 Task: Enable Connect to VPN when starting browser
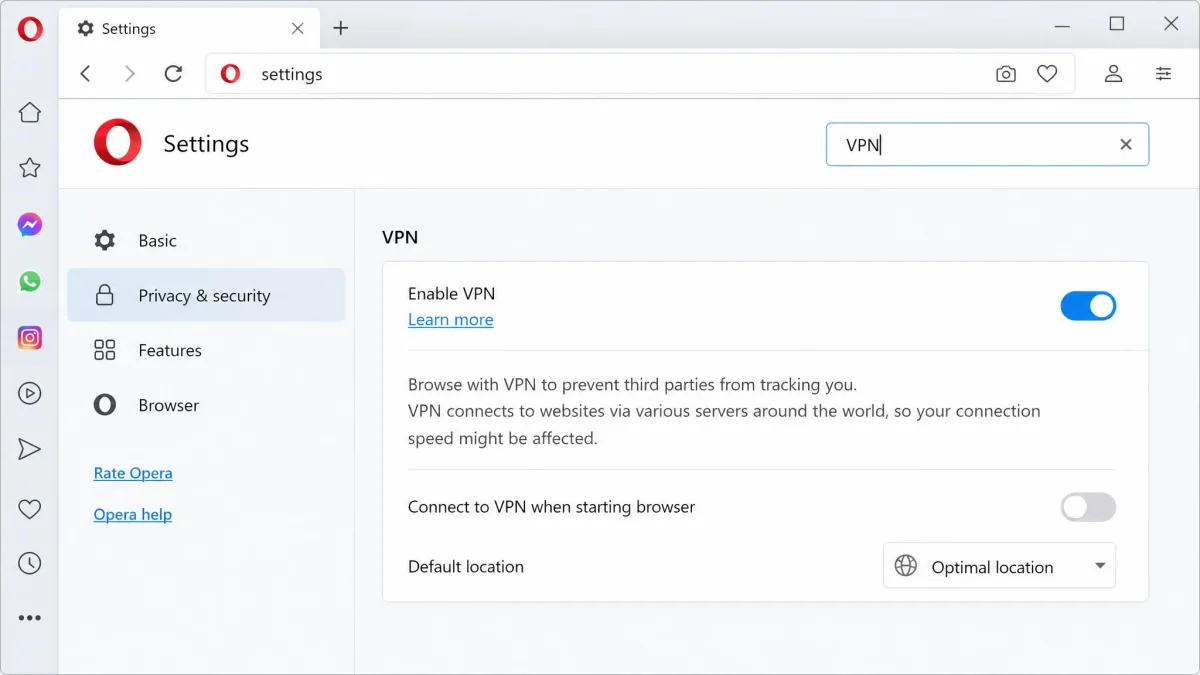click(x=1088, y=507)
